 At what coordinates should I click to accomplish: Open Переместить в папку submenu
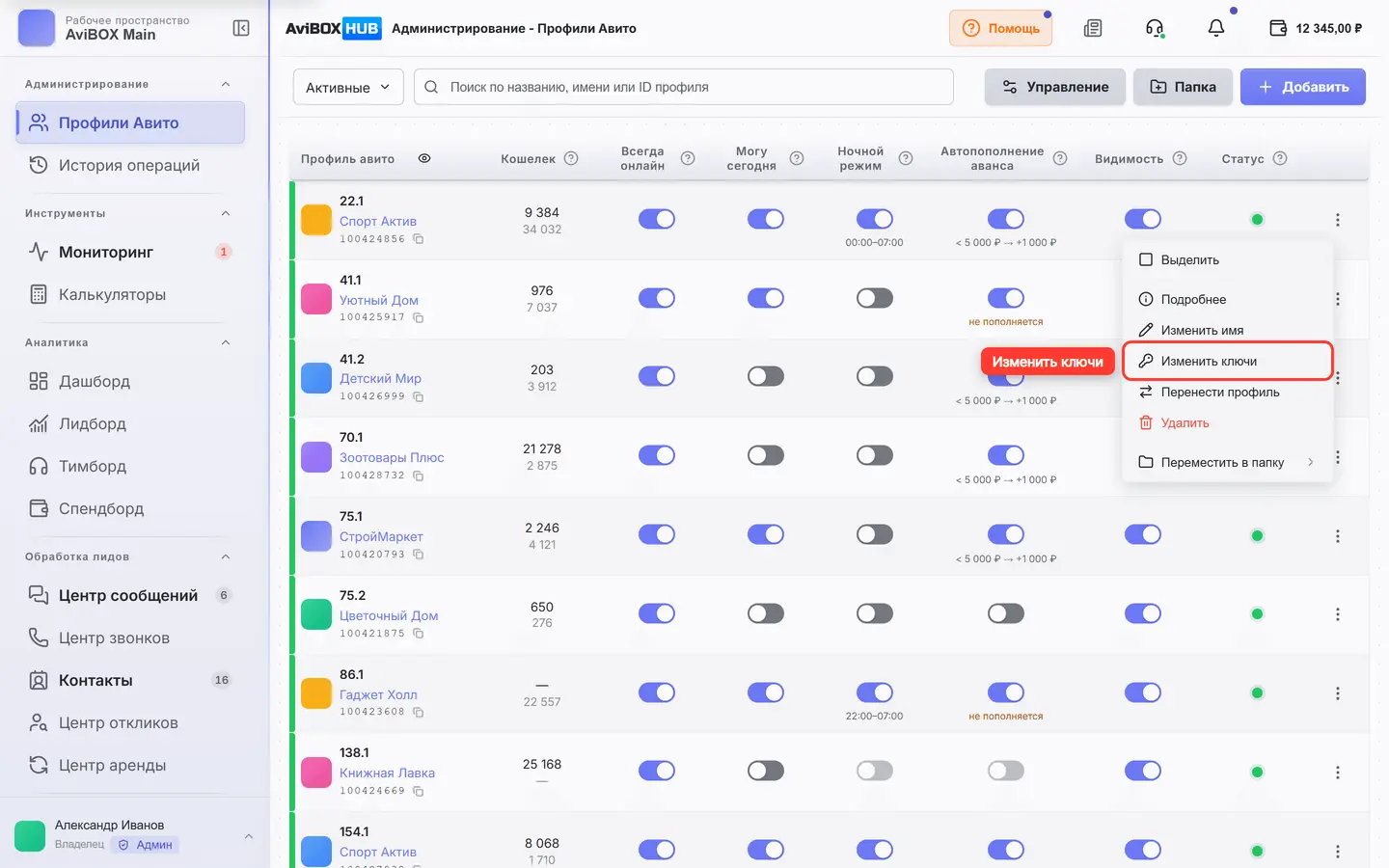(x=1228, y=462)
